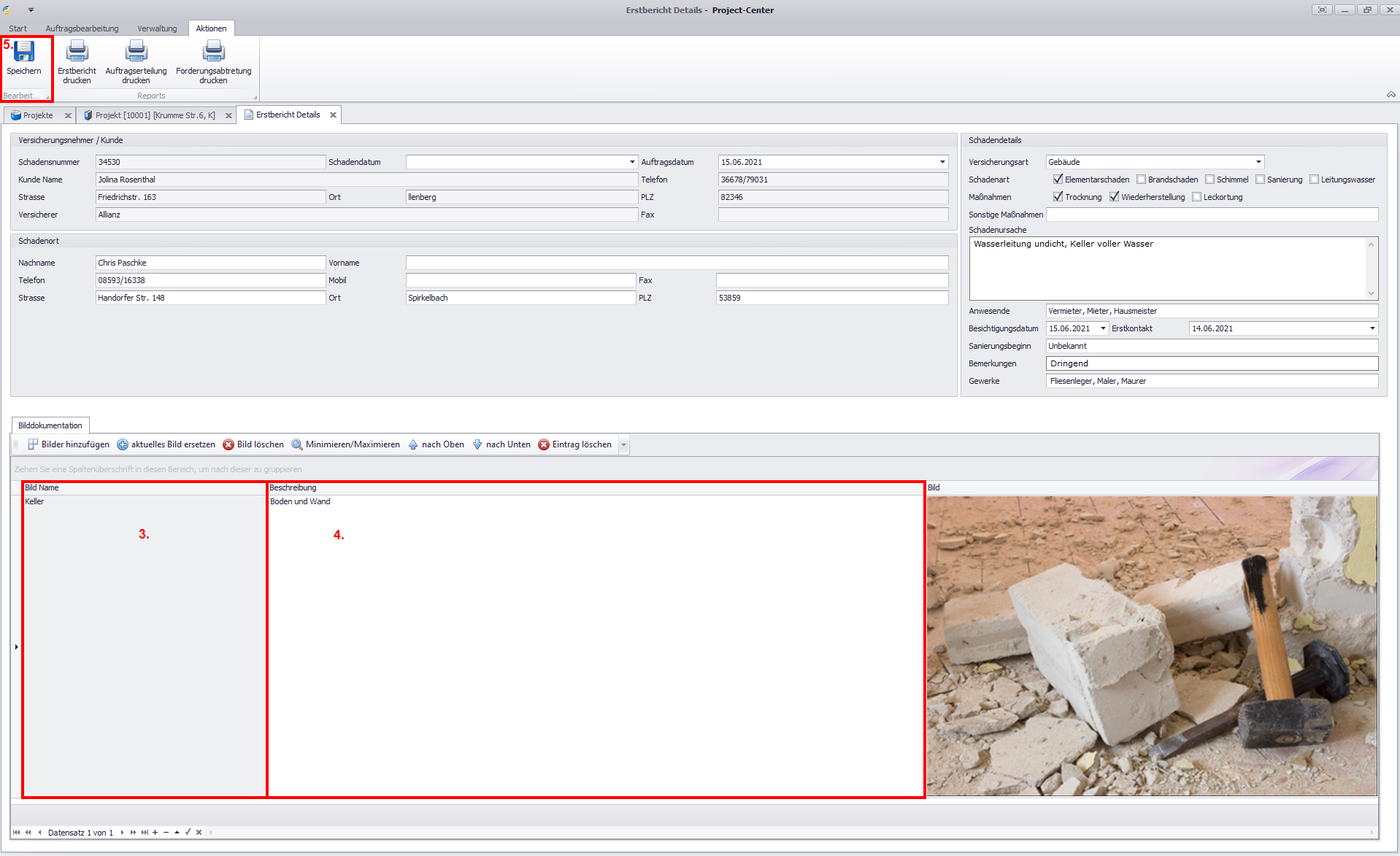Print the Erstbericht report
Image resolution: width=1400 pixels, height=856 pixels.
pos(77,53)
